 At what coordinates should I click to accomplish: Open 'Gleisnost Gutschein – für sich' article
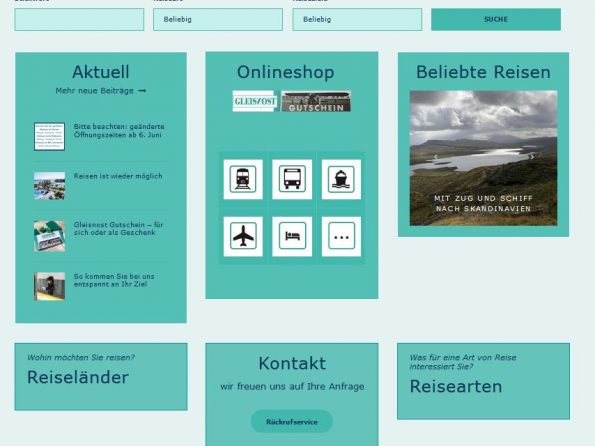[118, 229]
